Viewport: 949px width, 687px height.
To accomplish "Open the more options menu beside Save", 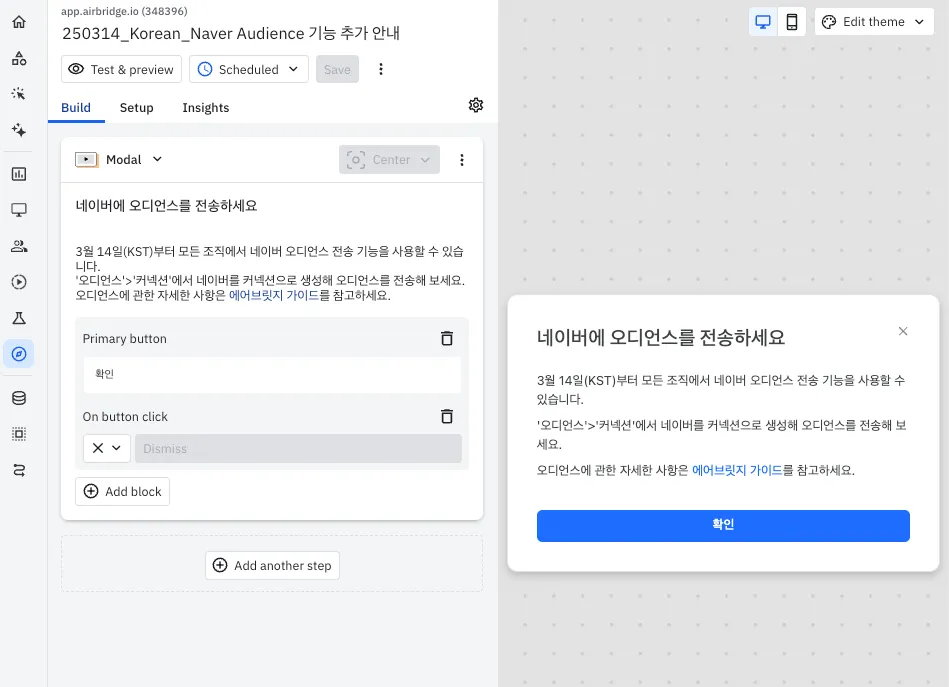I will point(381,69).
